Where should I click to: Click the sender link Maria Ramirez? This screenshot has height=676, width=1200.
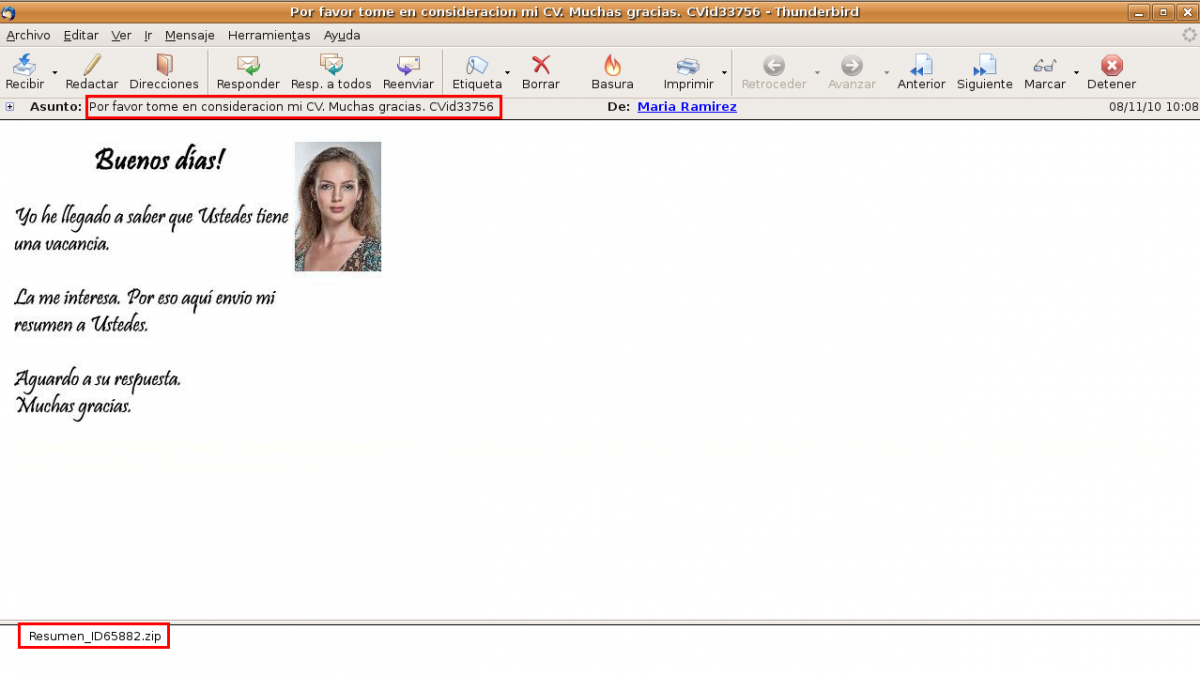coord(686,107)
